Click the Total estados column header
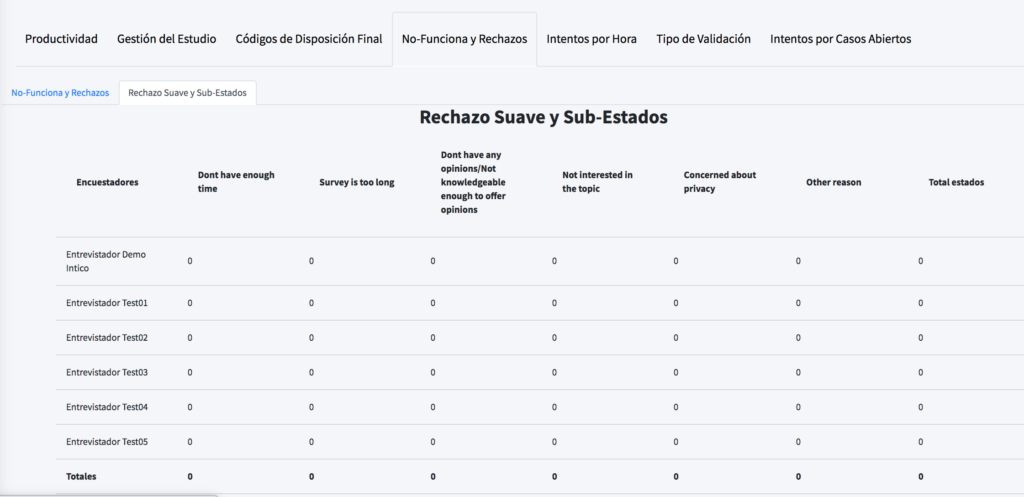1024x497 pixels. [956, 182]
